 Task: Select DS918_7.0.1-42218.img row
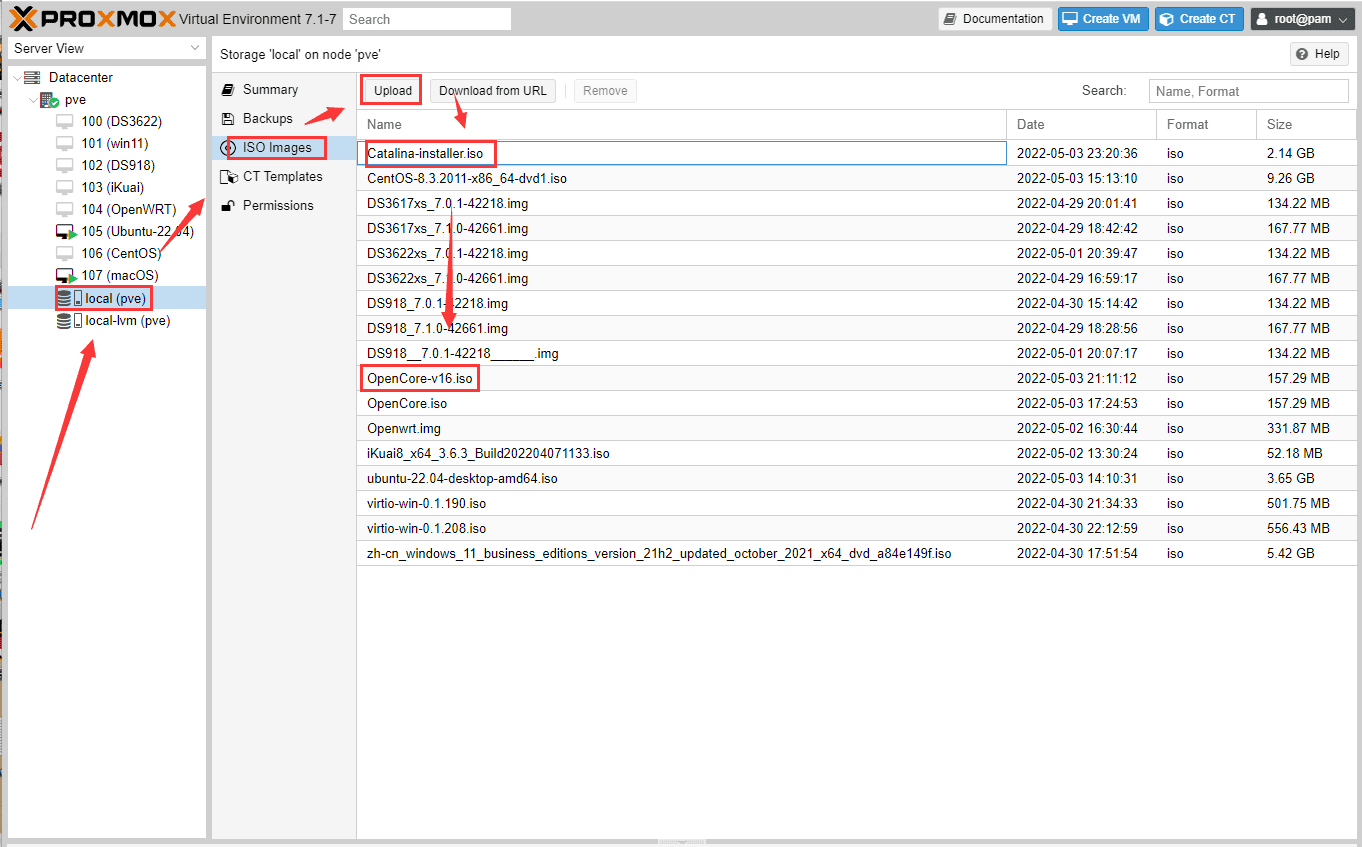click(856, 303)
